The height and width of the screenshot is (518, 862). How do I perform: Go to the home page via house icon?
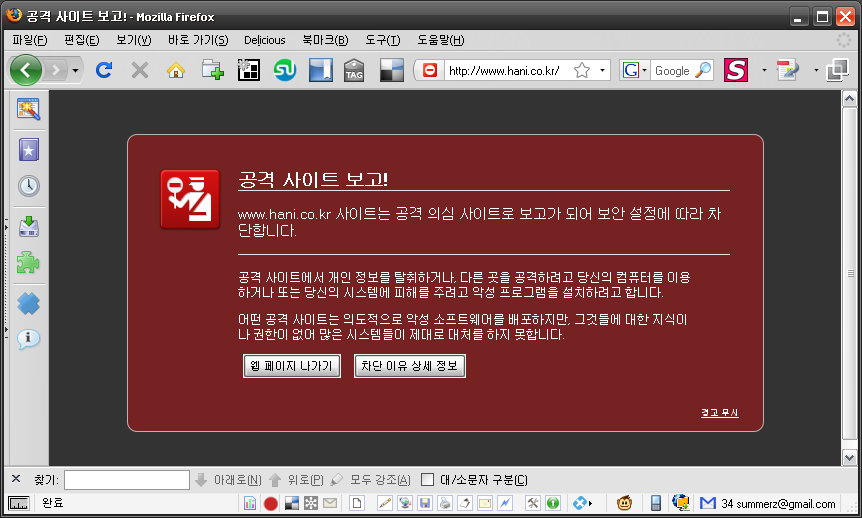[x=176, y=70]
